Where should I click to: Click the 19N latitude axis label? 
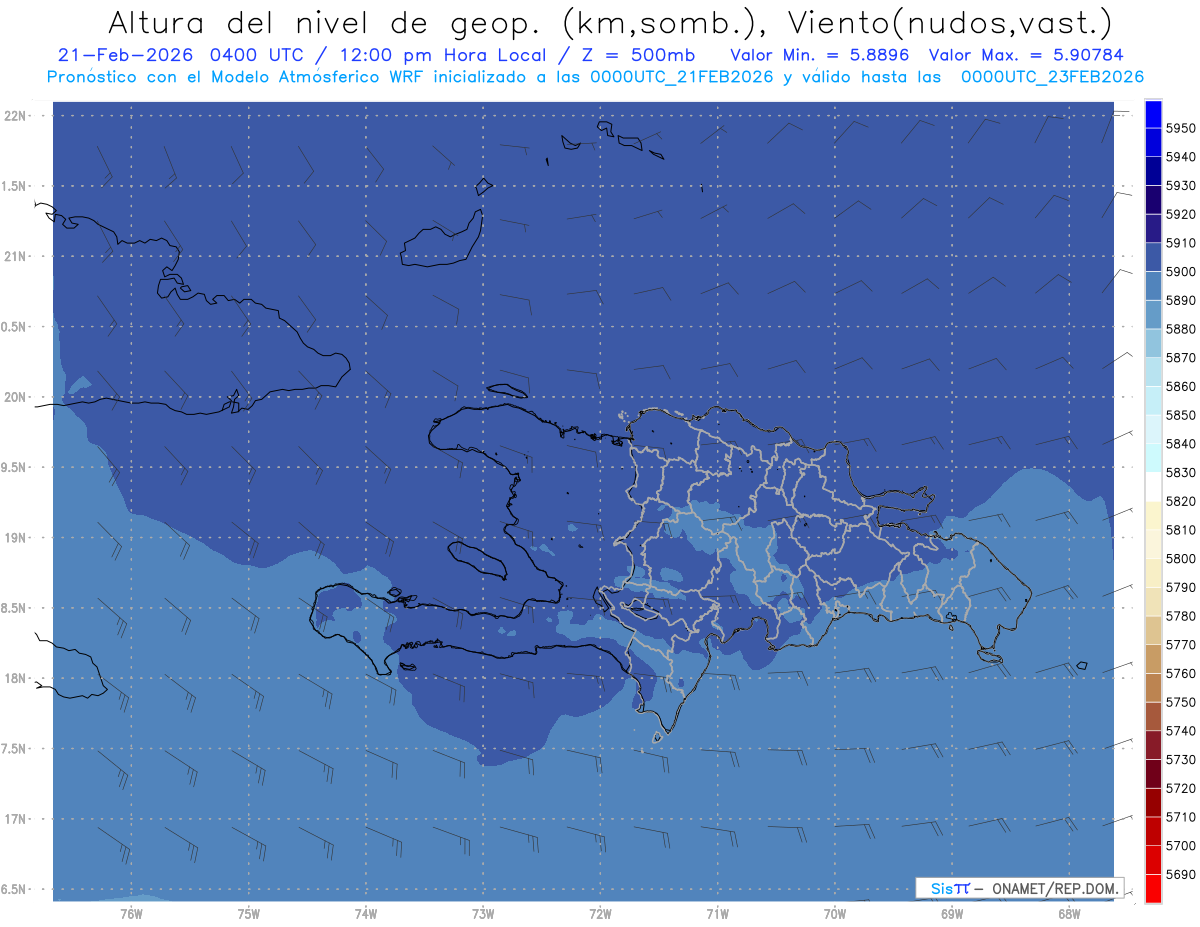point(16,538)
